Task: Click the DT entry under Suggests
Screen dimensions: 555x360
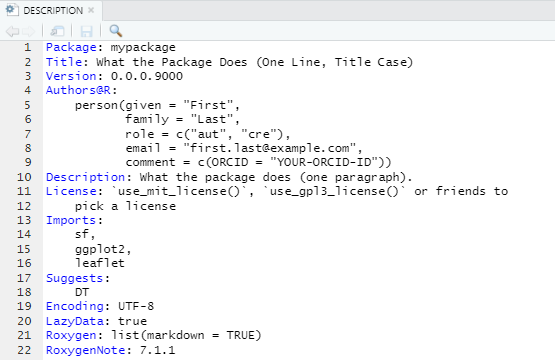Action: 82,292
